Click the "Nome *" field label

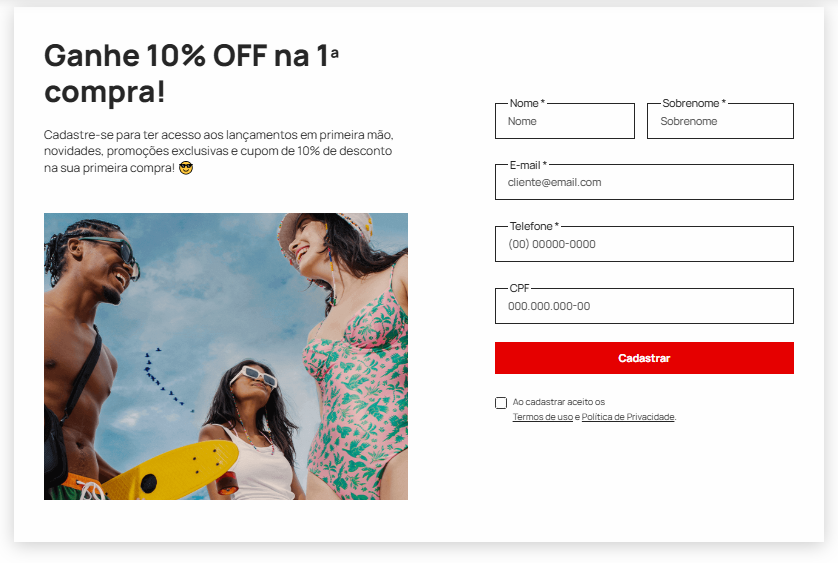(x=527, y=103)
